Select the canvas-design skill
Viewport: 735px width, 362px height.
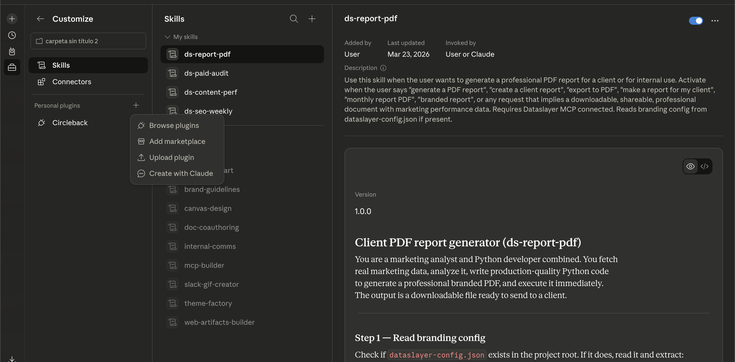[242, 208]
